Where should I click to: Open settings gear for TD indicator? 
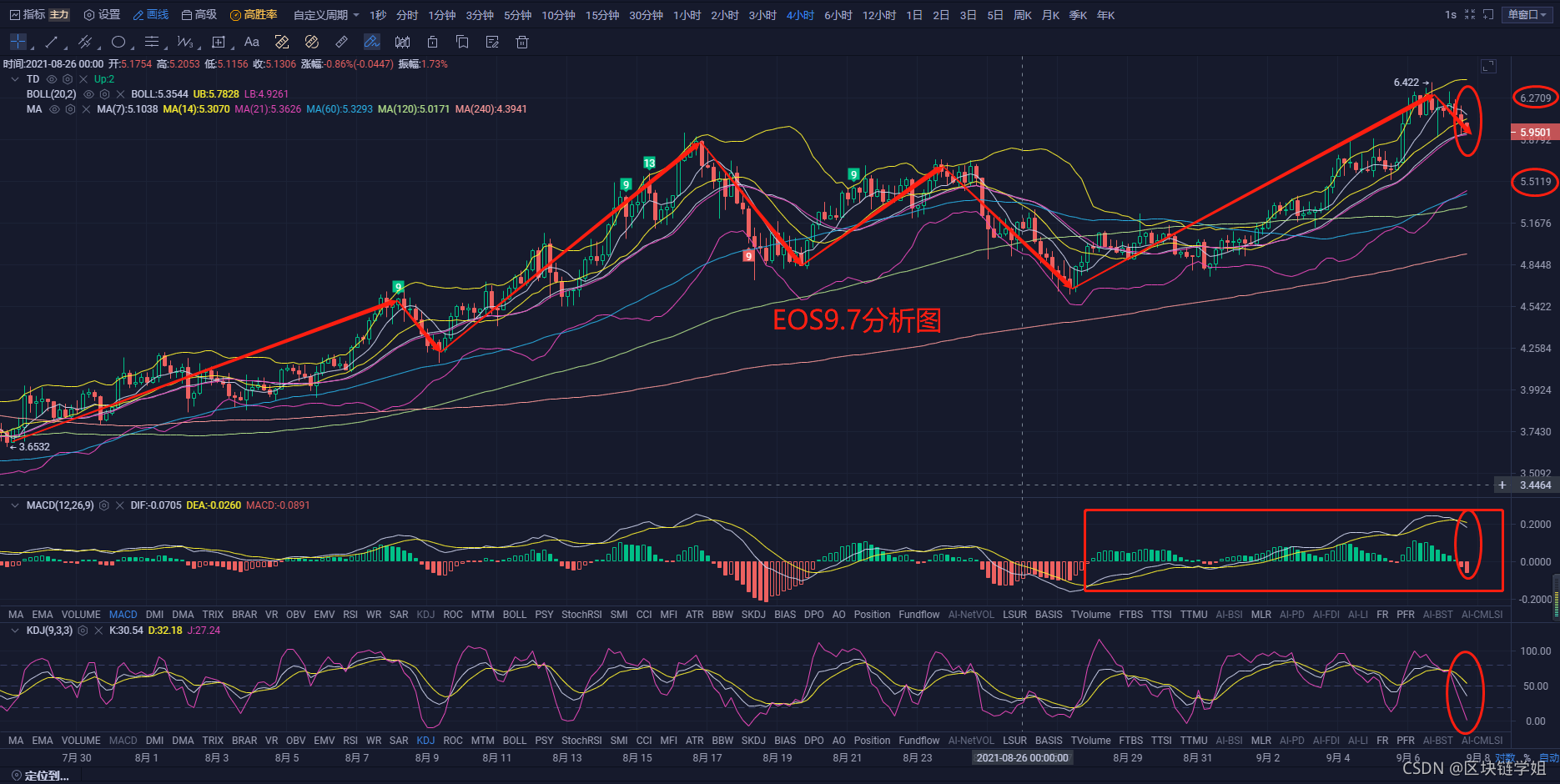(68, 79)
